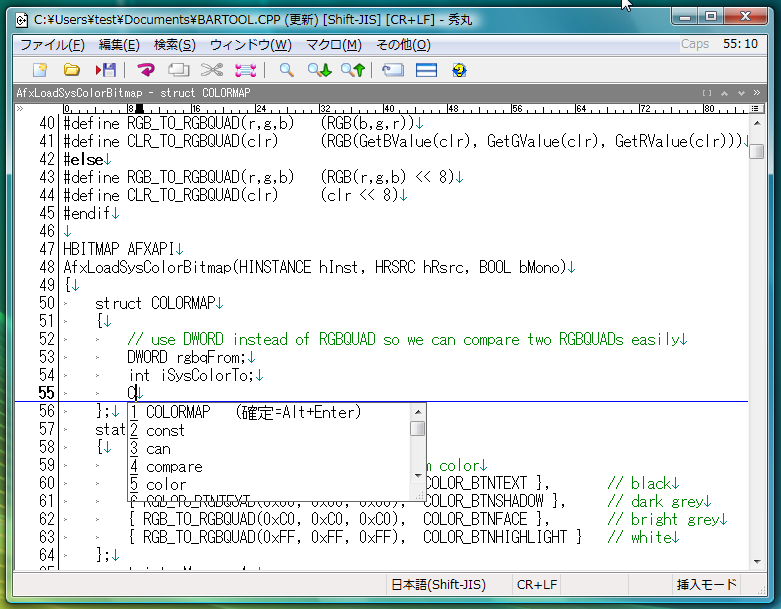
Task: Jump to next outline item with down arrow
Action: point(741,93)
